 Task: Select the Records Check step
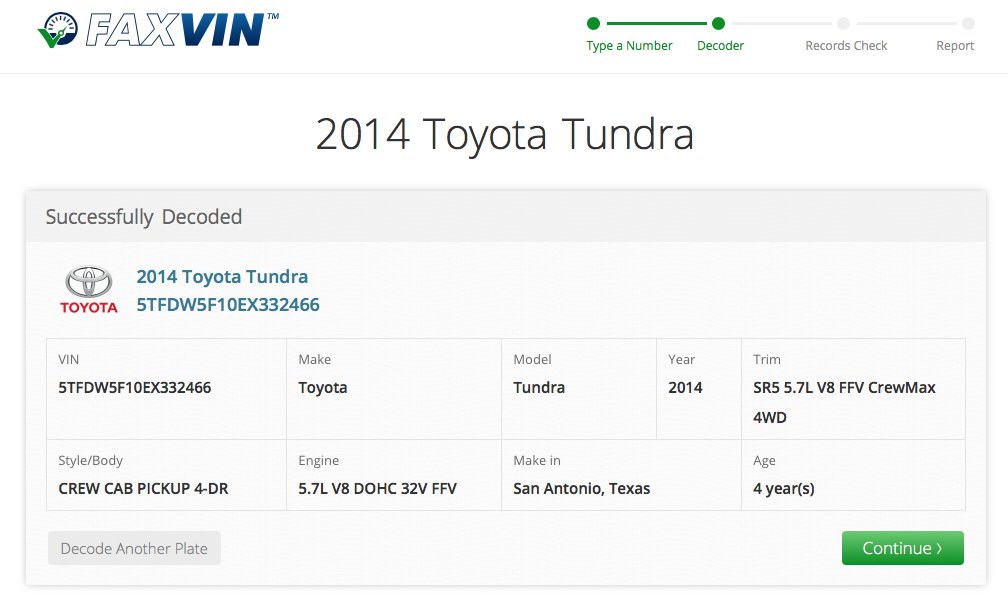coord(846,46)
